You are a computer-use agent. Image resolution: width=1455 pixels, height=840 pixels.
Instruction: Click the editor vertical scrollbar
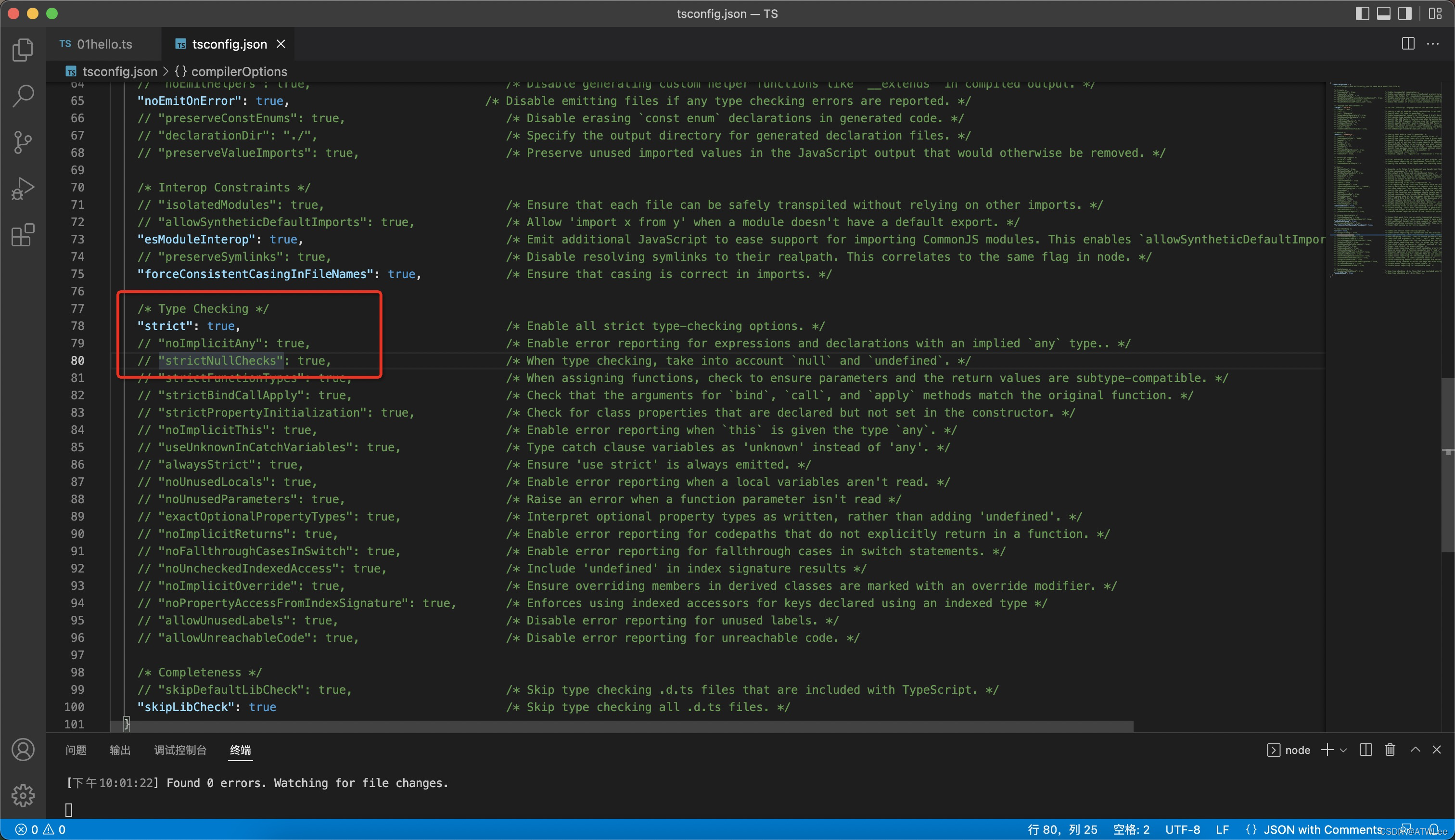(x=1448, y=464)
